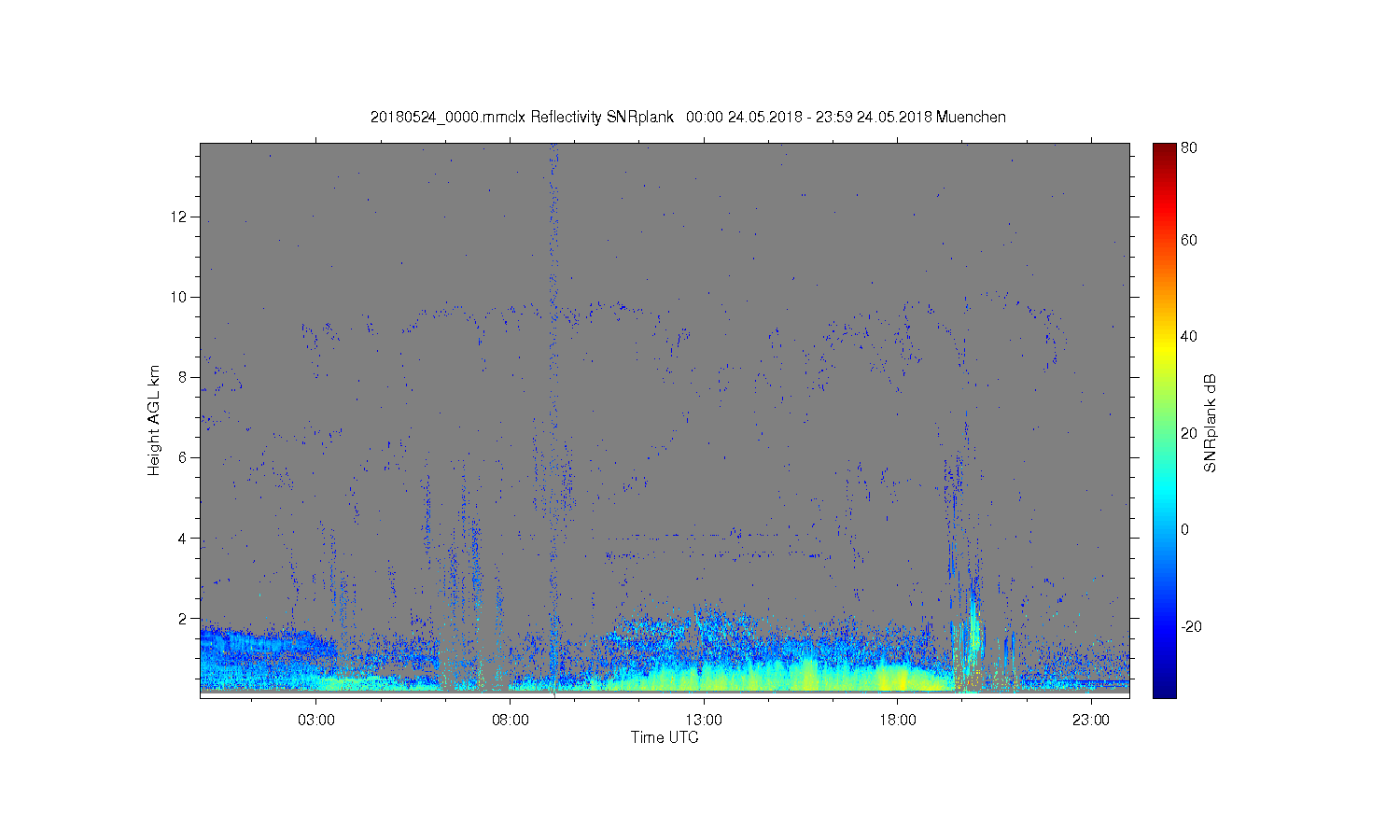Click the 'Time UTC' x-axis label
Screen dimensions: 1400x840
point(665,737)
